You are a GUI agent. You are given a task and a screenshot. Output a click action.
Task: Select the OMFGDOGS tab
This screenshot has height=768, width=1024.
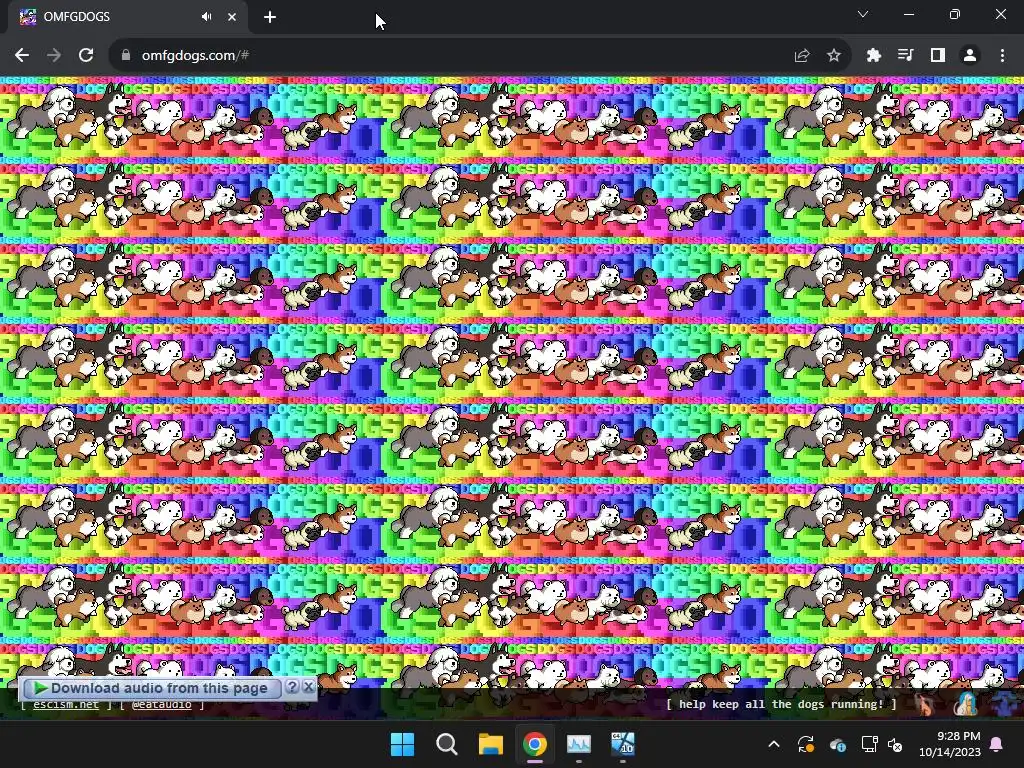click(x=127, y=17)
